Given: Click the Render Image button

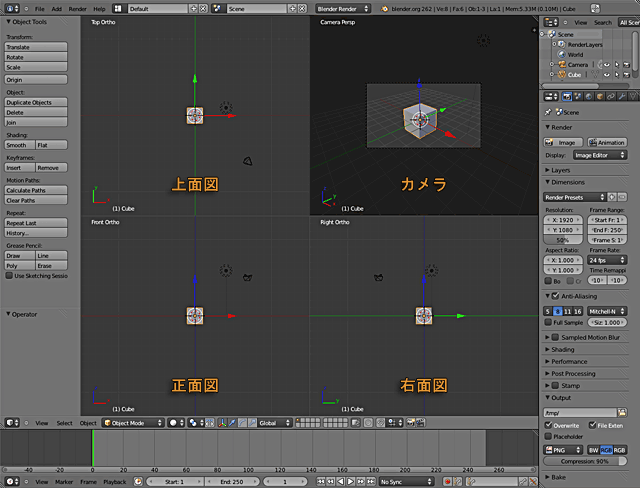Looking at the screenshot, I should click(563, 142).
